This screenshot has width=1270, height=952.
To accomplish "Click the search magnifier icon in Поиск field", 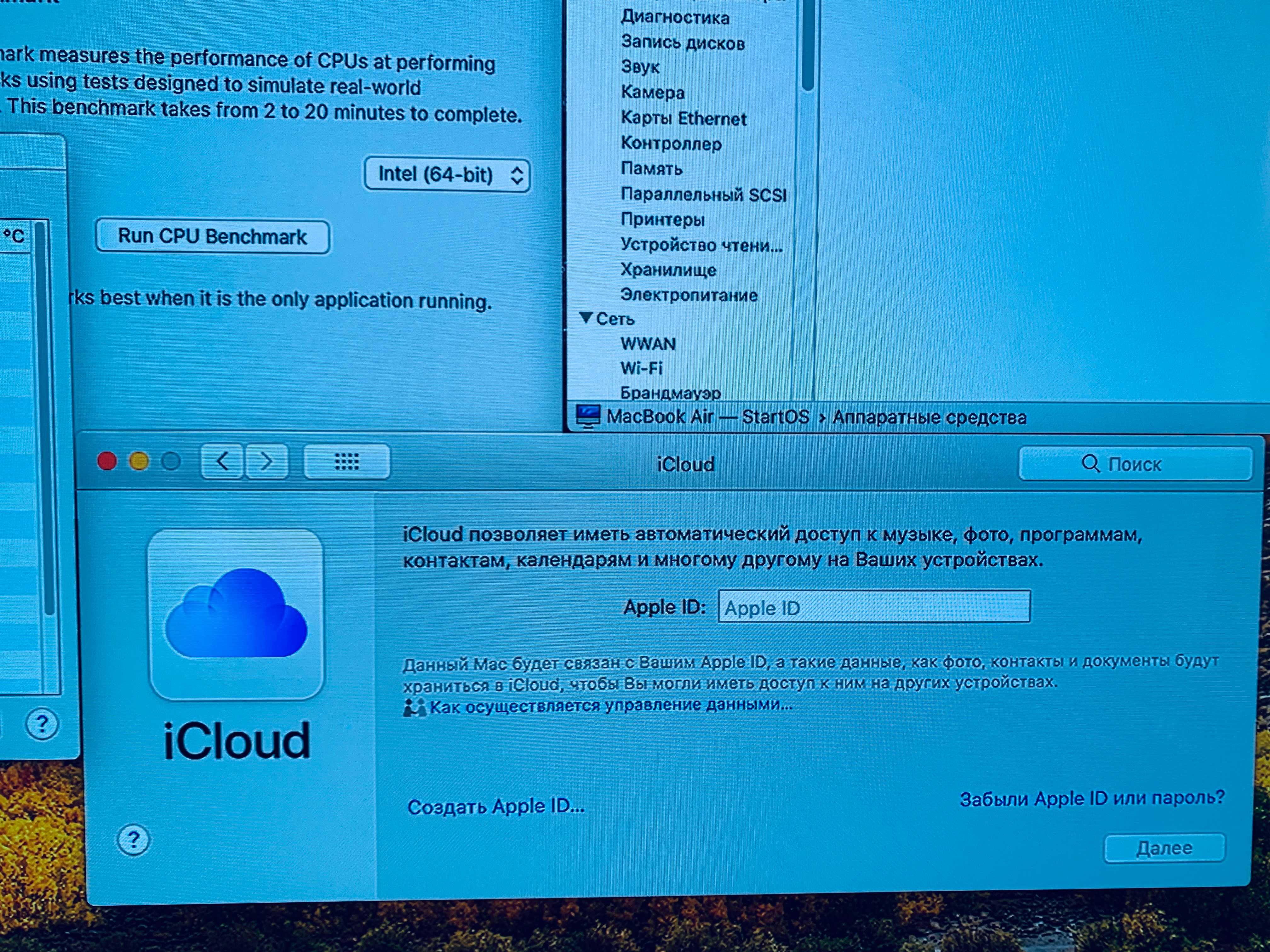I will tap(1090, 463).
